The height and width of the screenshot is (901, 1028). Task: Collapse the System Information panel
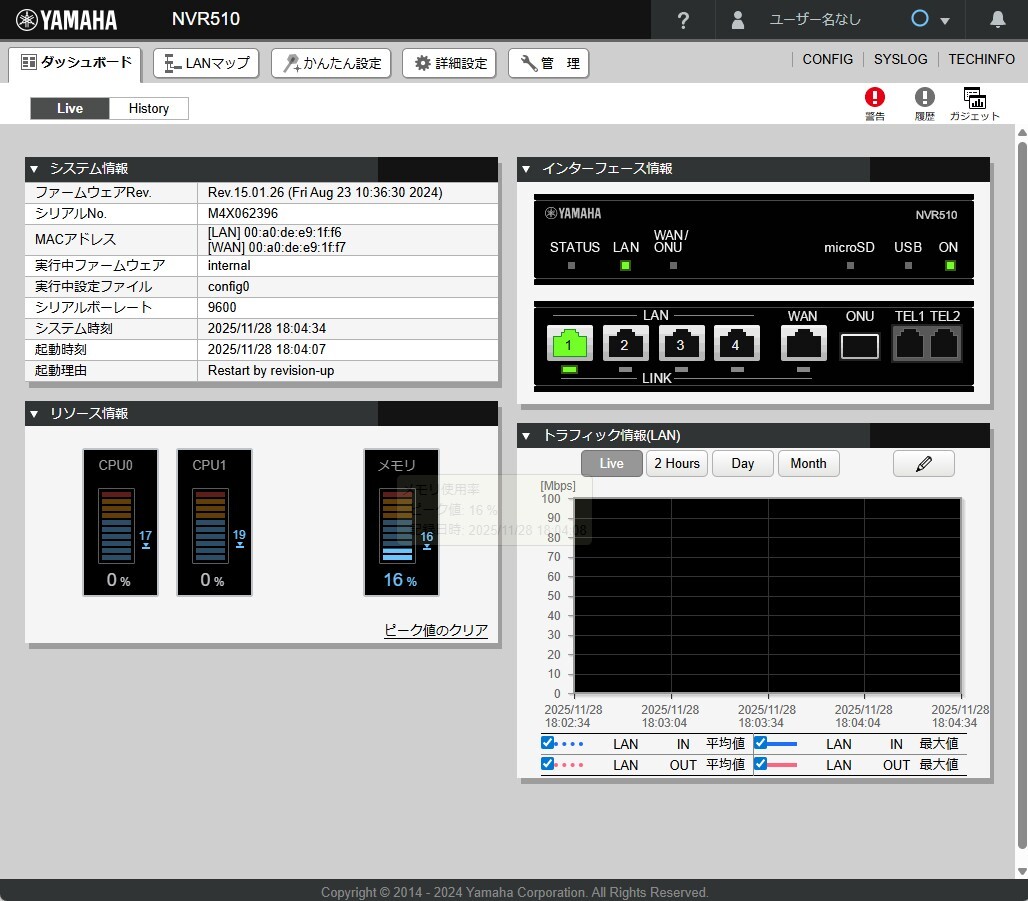tap(34, 169)
